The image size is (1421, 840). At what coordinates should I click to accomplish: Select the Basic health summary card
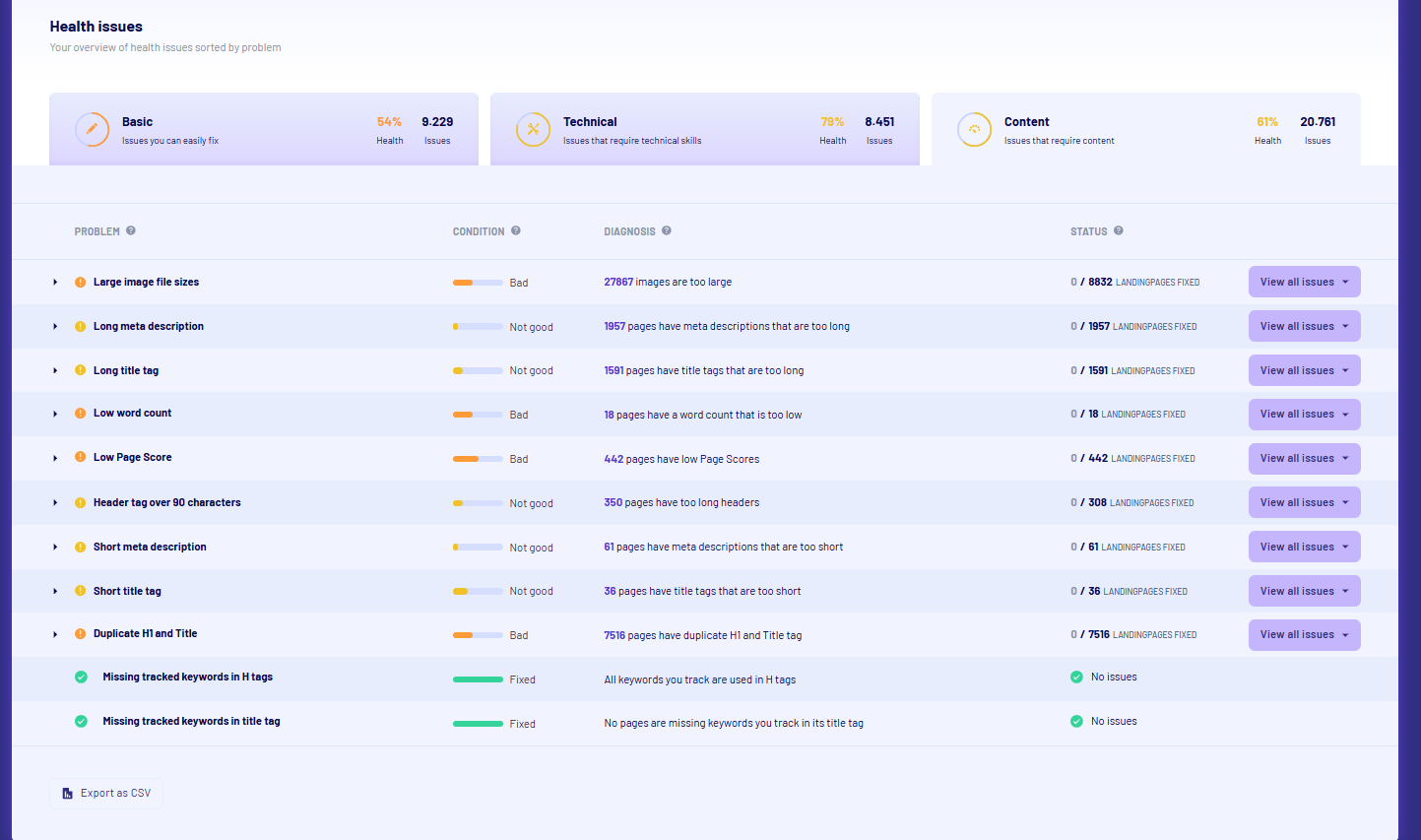point(263,129)
